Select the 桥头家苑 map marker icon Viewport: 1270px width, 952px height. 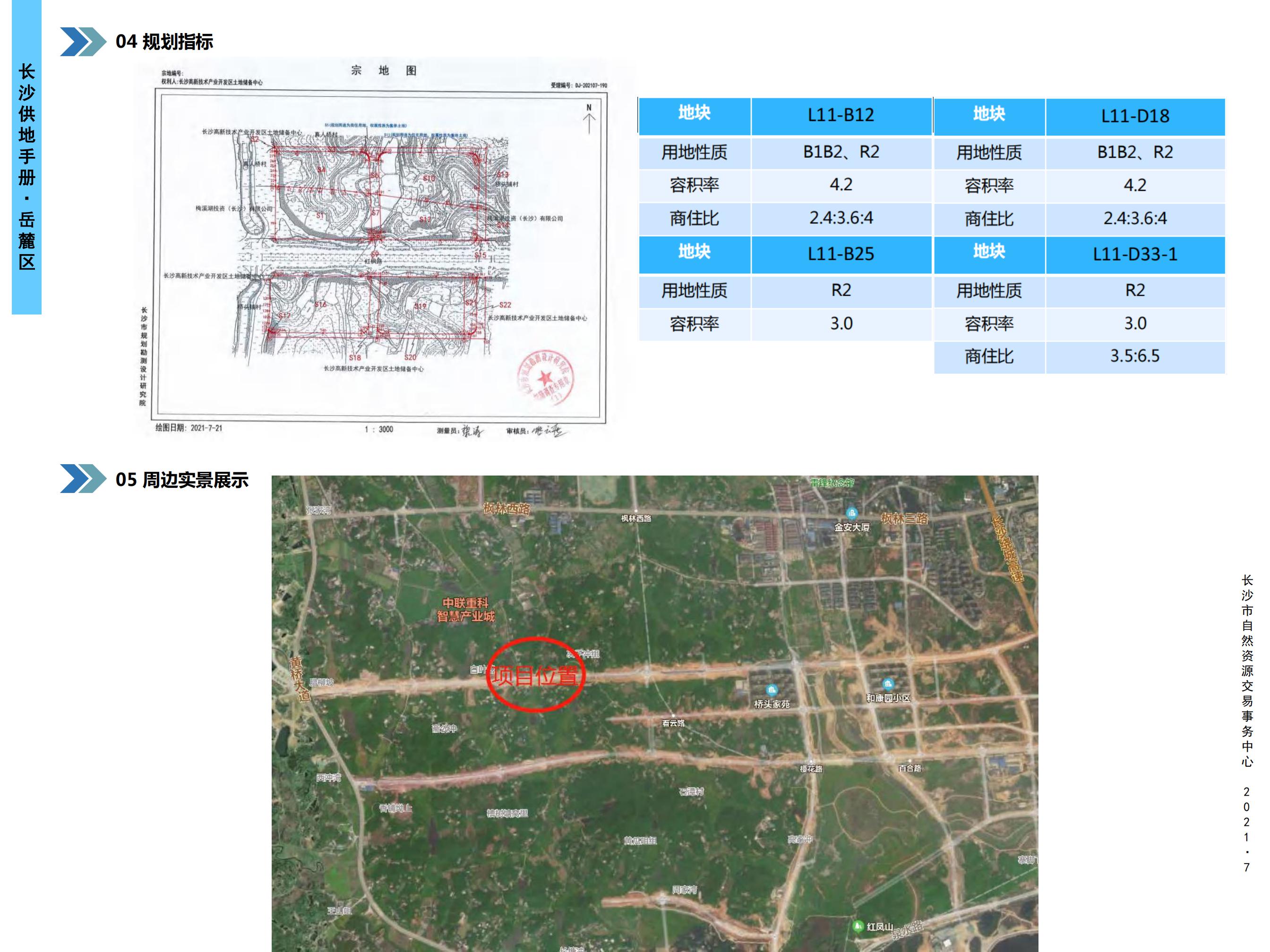(x=772, y=690)
